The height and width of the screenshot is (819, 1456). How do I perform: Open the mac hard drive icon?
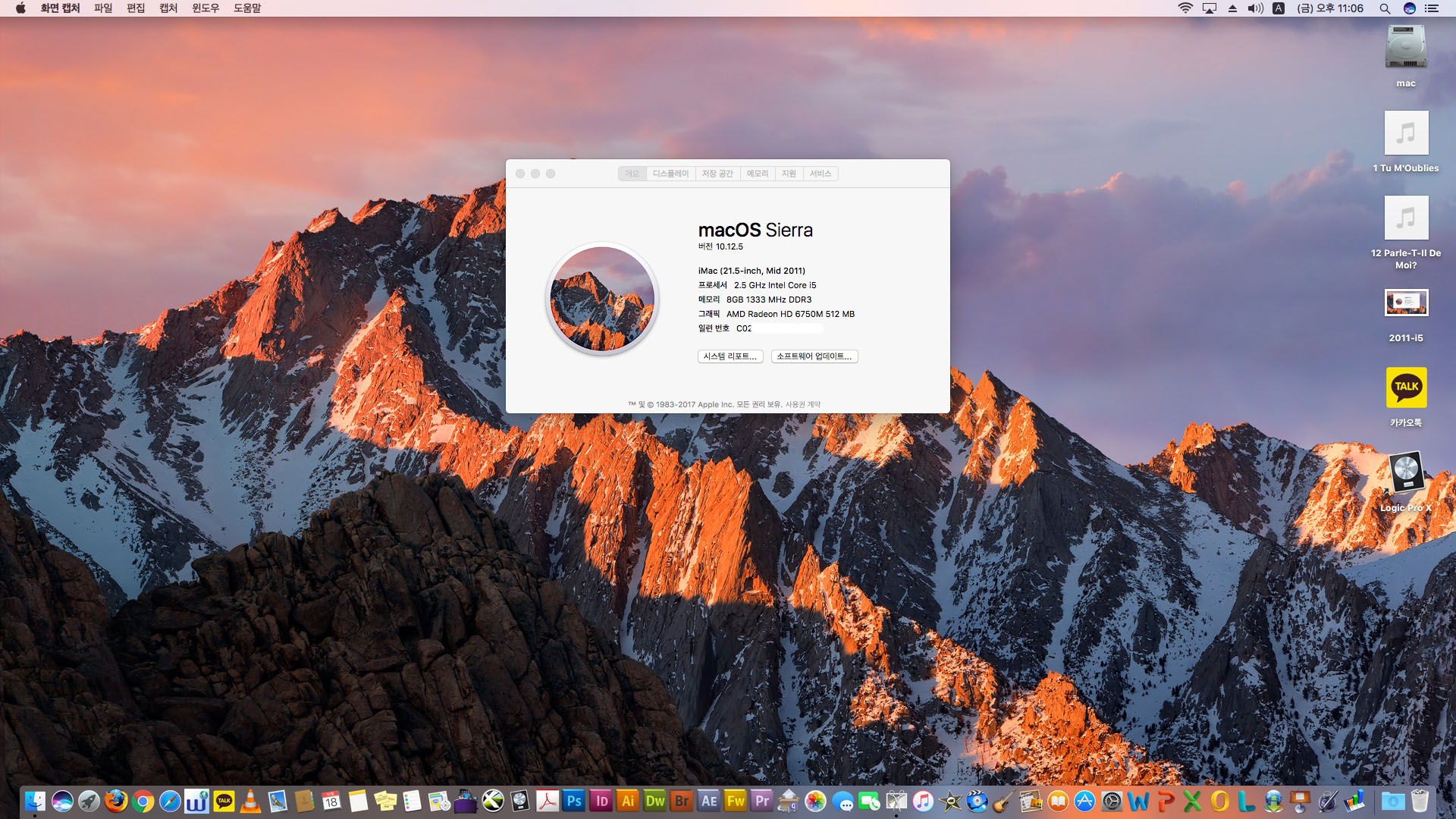pyautogui.click(x=1406, y=47)
